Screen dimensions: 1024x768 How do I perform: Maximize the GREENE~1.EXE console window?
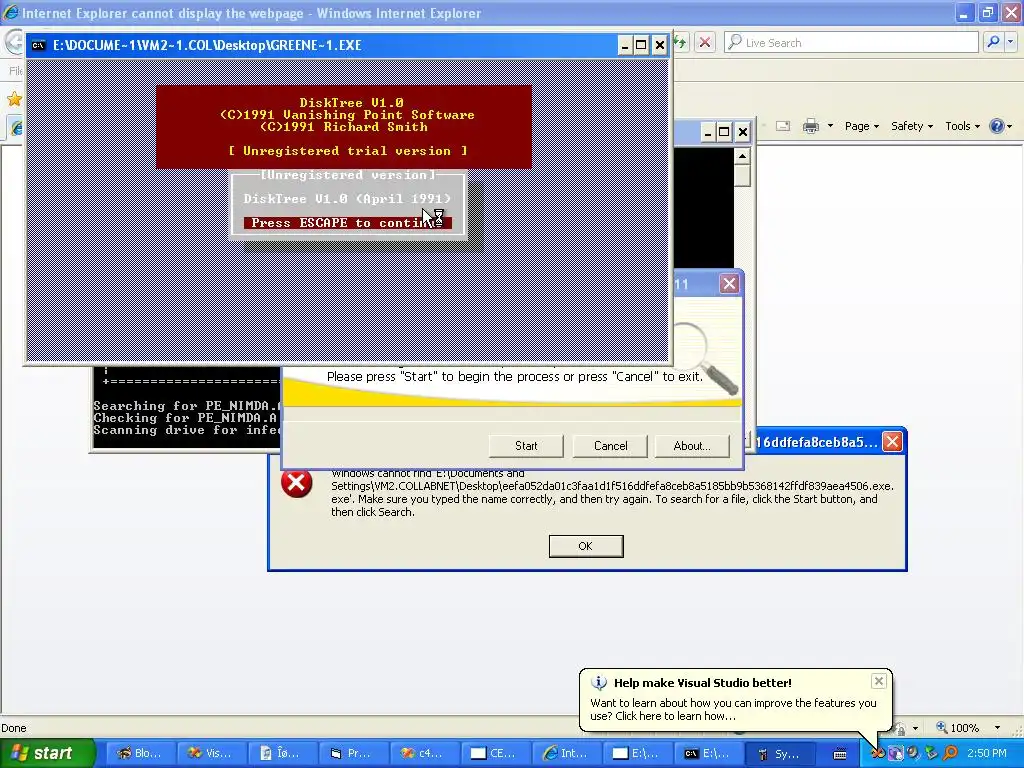641,45
